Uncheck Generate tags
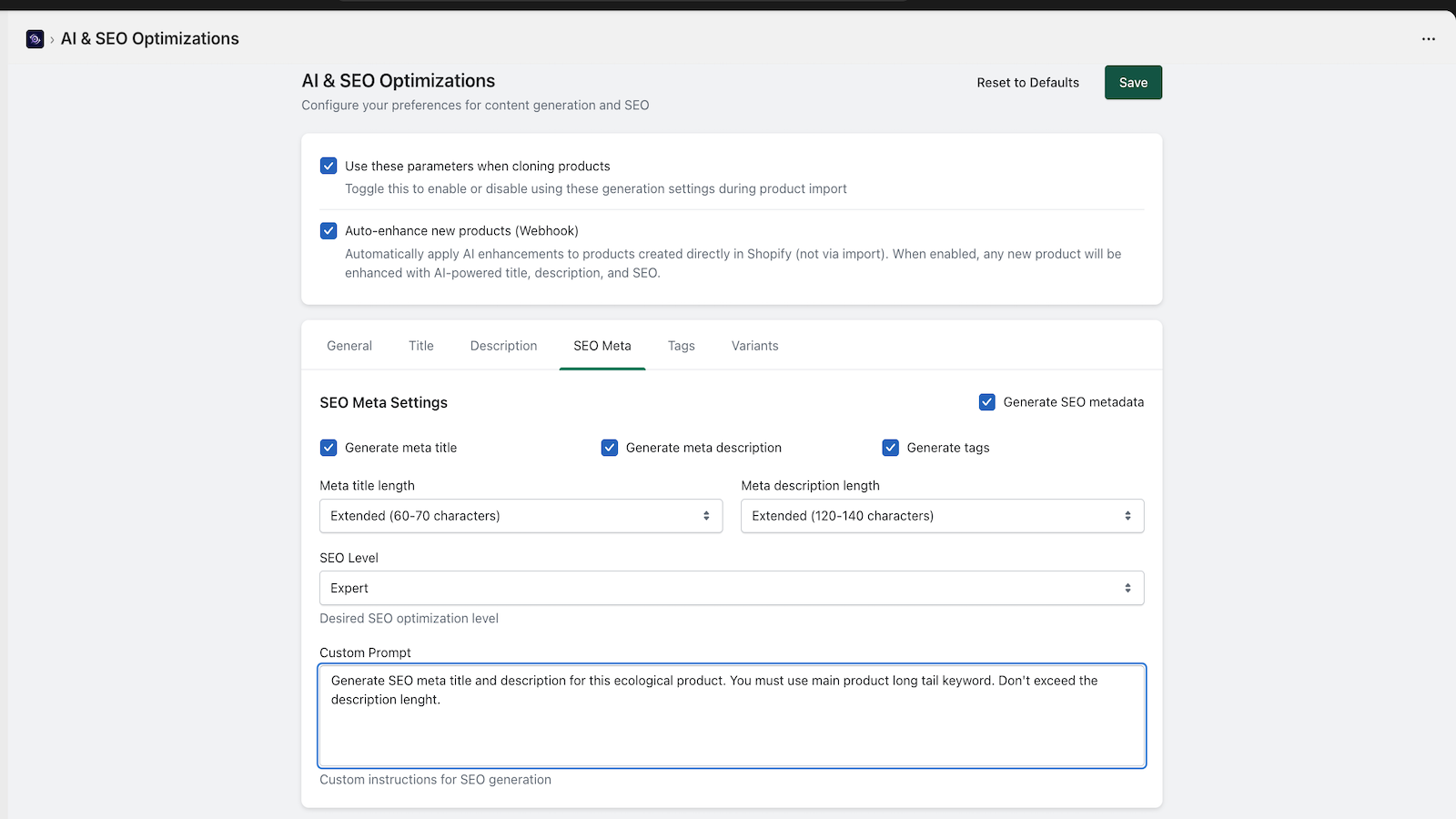1456x819 pixels. [x=890, y=447]
